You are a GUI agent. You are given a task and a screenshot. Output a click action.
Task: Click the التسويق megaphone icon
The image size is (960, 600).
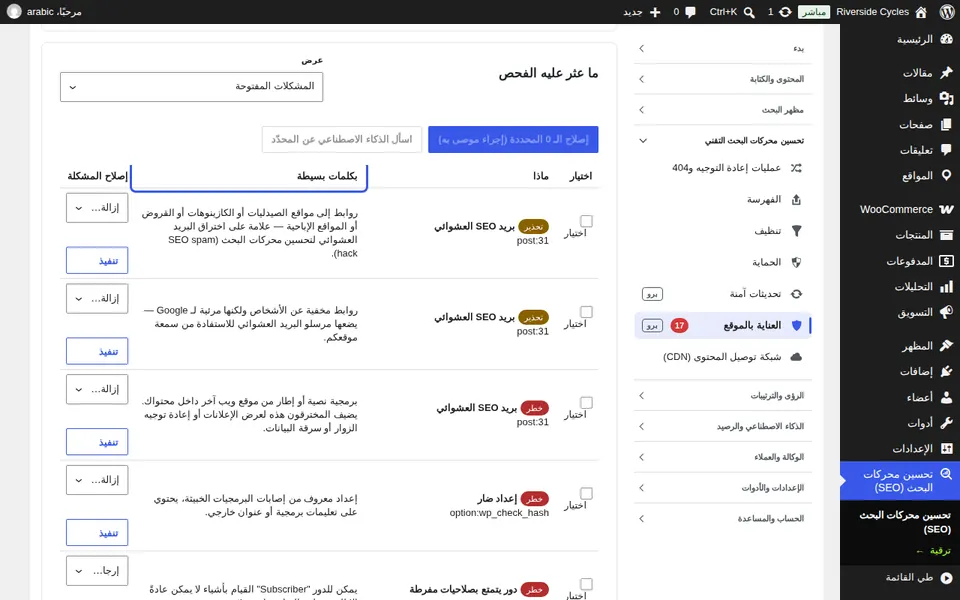[x=947, y=312]
